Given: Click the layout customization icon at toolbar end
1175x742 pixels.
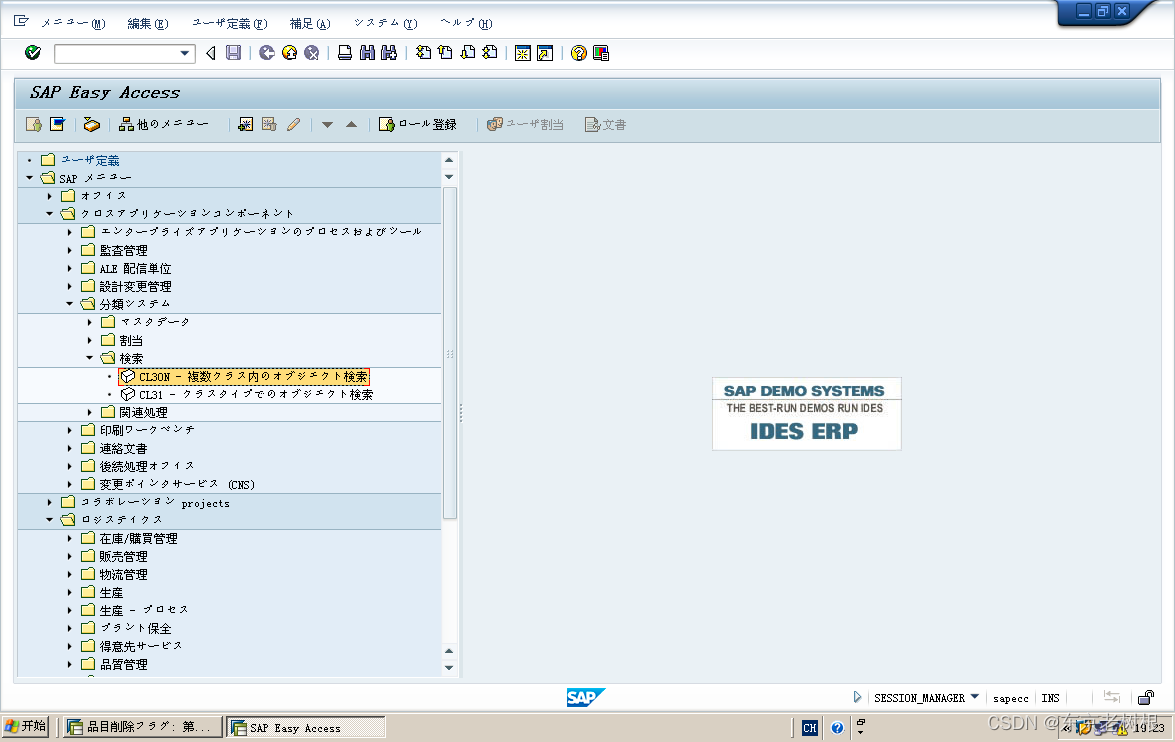Looking at the screenshot, I should click(x=600, y=52).
